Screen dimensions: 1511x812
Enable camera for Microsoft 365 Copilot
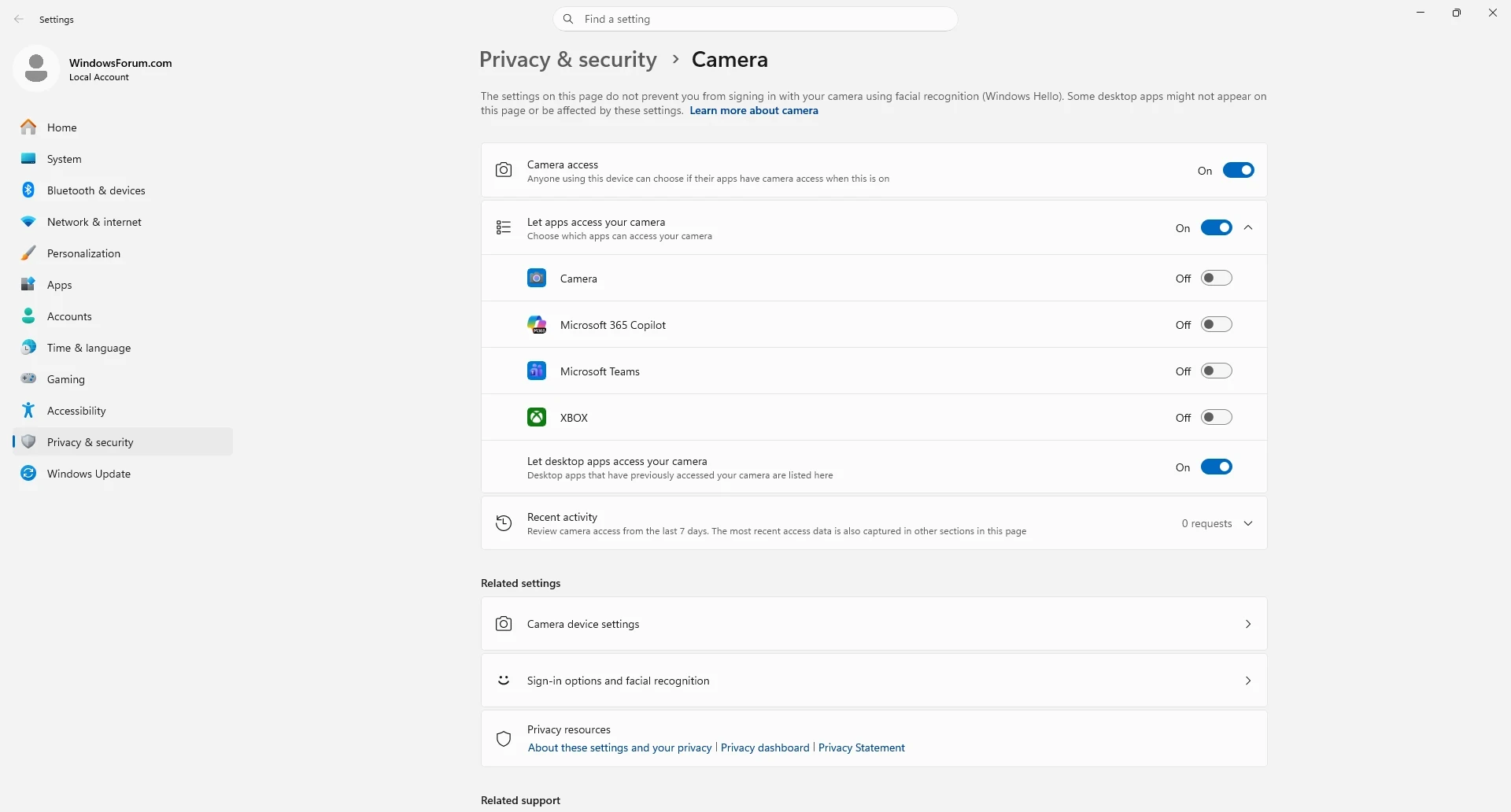coord(1217,324)
